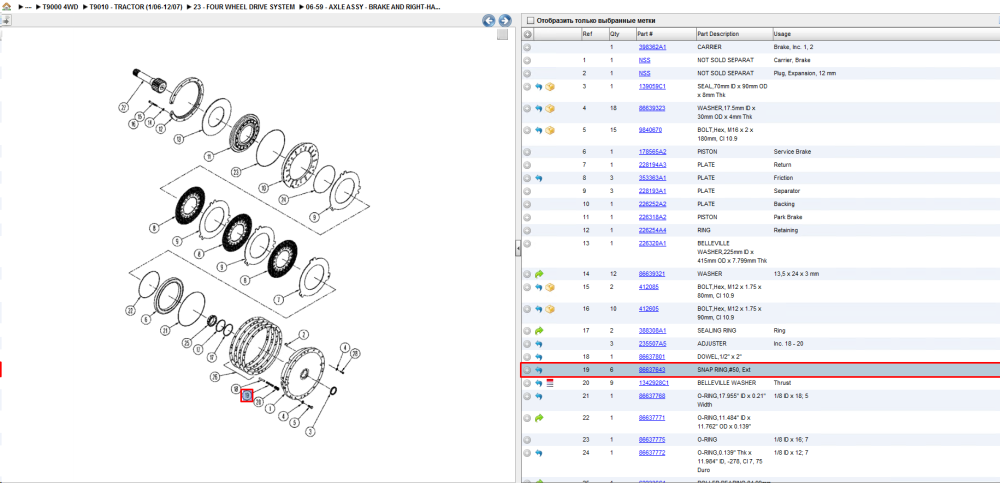
Task: Open part number 178565A2 link
Action: coord(652,152)
